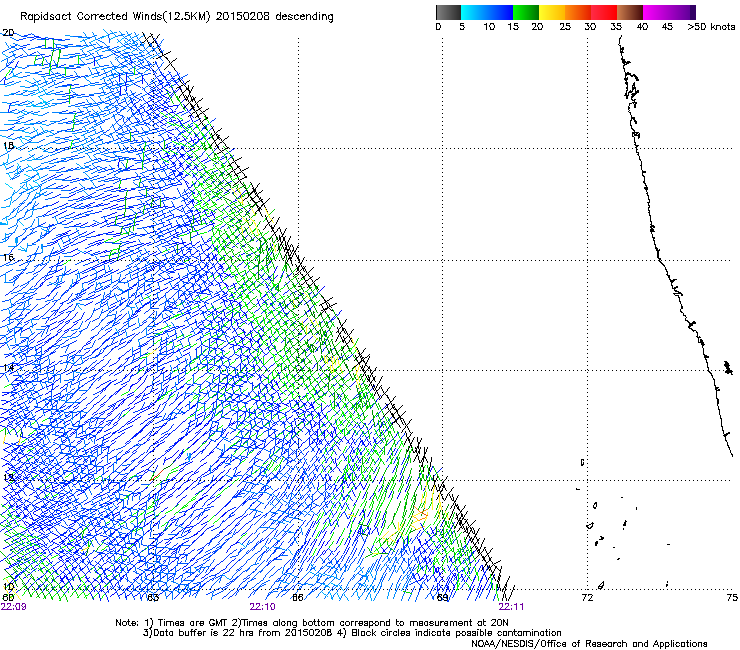Click the '>50 knots' legend label
Viewport: 740px width, 650px height.
[x=711, y=27]
